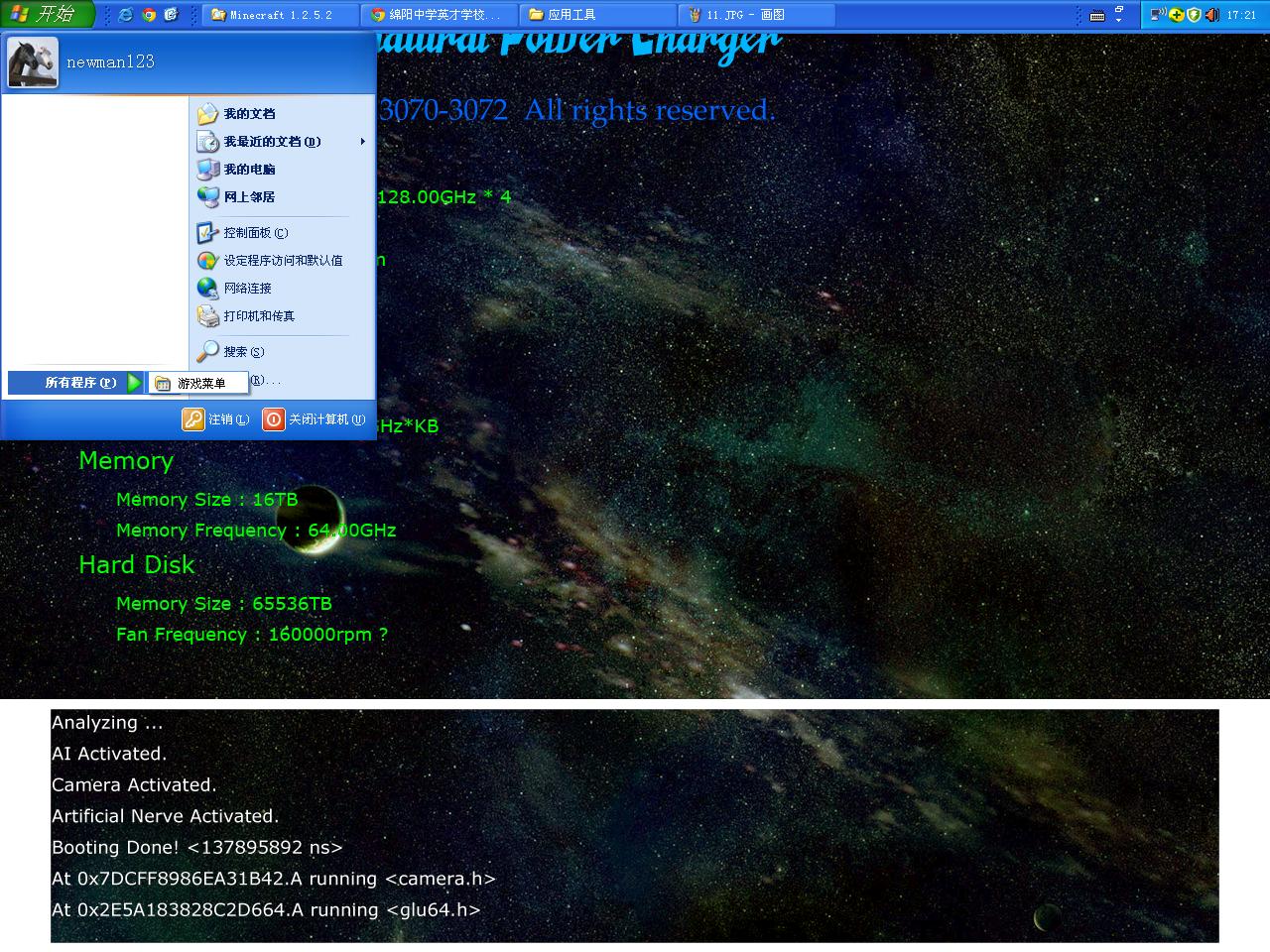Open the 游戏菜单 programs entry
1270x952 pixels.
point(198,383)
